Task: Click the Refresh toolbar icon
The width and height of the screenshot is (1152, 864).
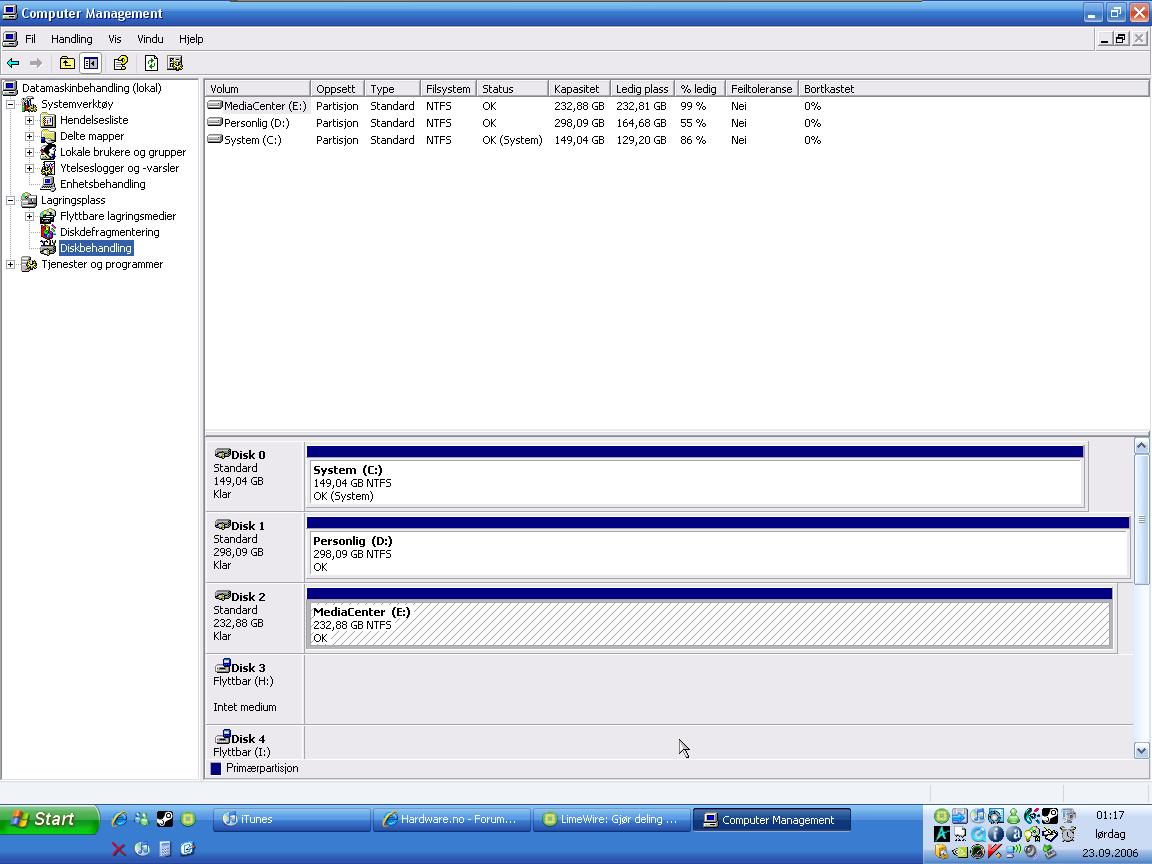Action: (151, 63)
